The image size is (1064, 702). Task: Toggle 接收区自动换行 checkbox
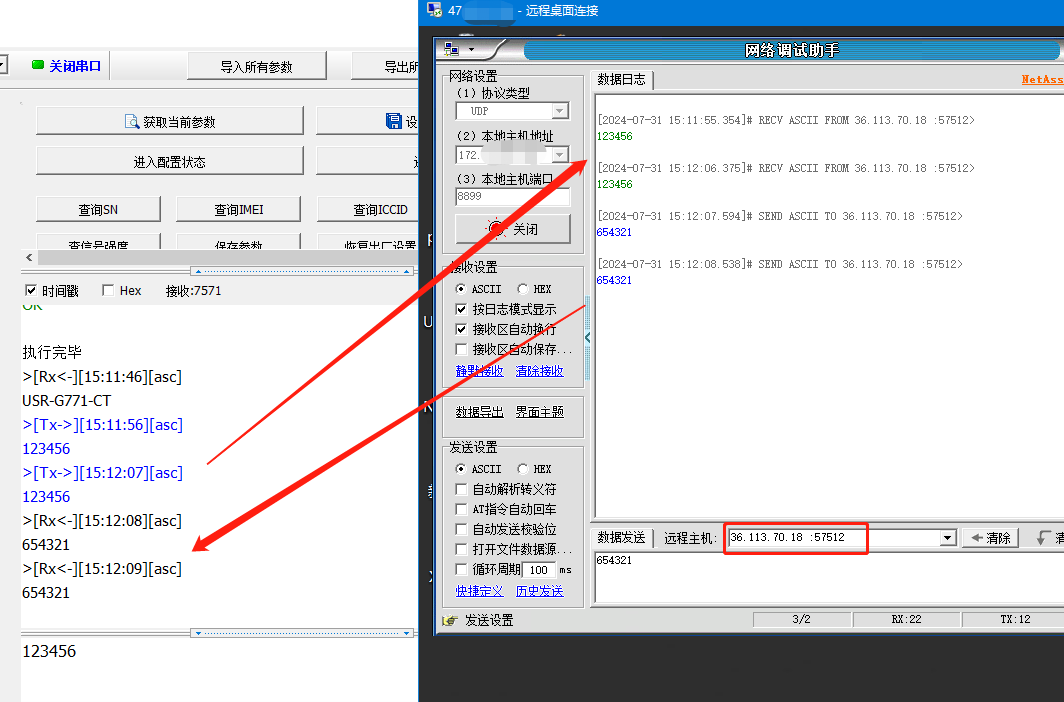(461, 329)
